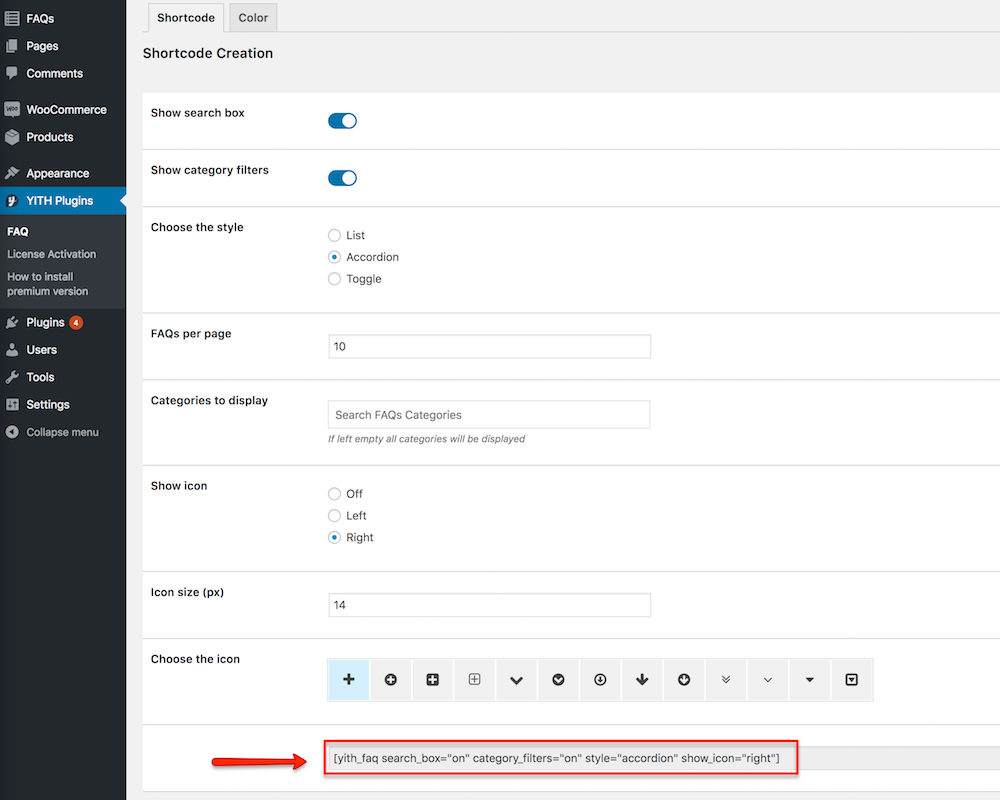Toggle the Show search box switch
The image size is (1000, 800).
click(342, 121)
